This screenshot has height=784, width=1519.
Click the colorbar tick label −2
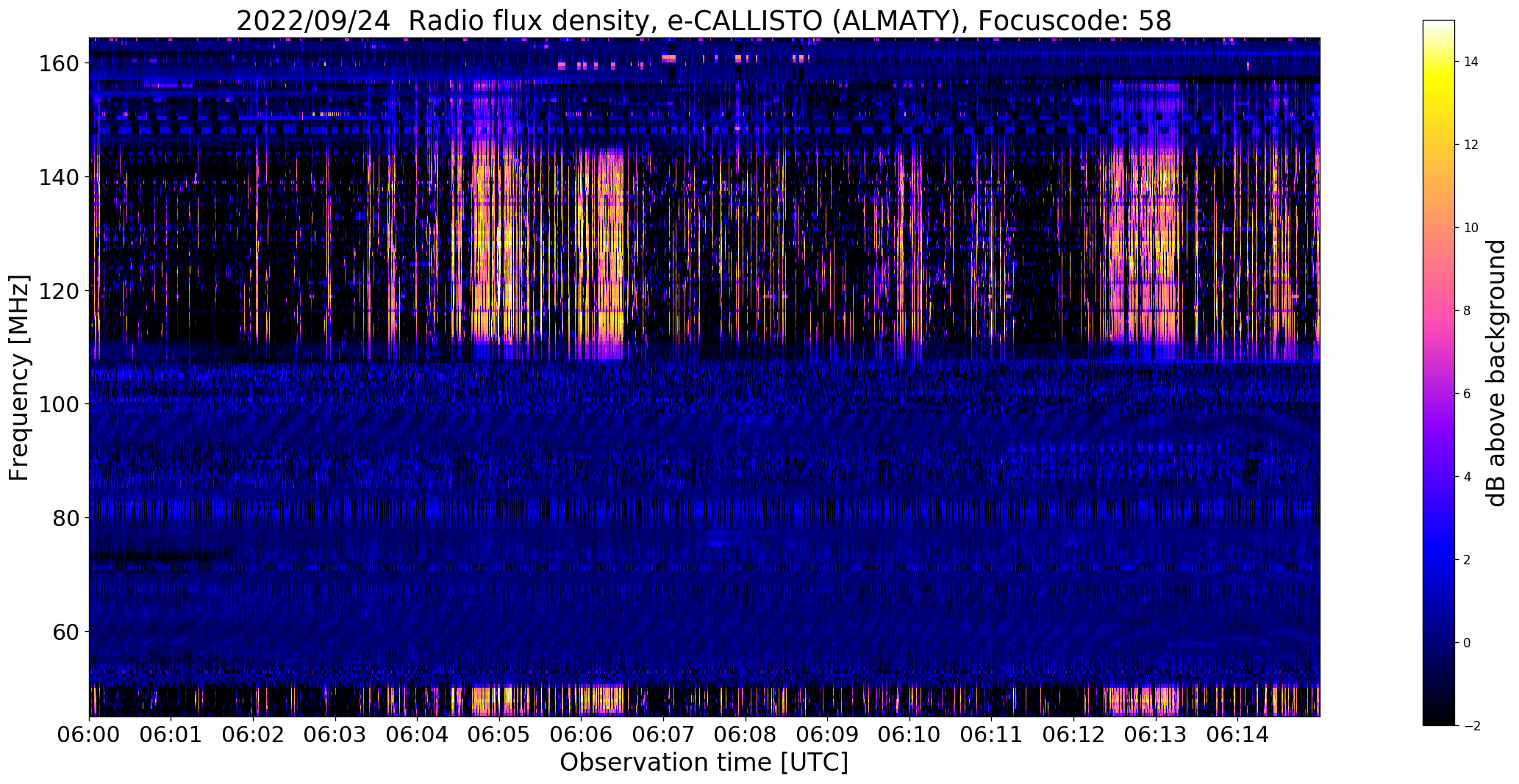tap(1472, 726)
